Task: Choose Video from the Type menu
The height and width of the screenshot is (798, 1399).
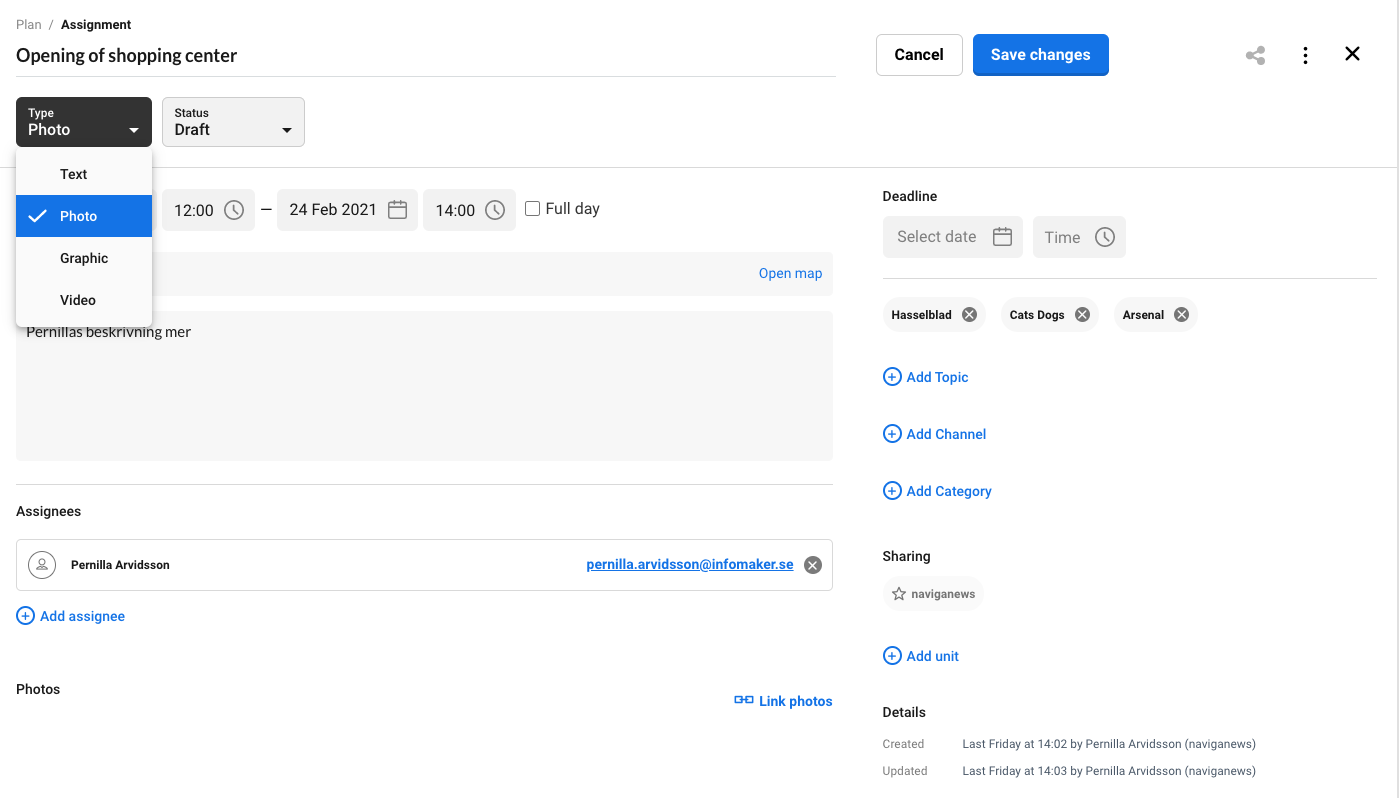Action: [x=78, y=300]
